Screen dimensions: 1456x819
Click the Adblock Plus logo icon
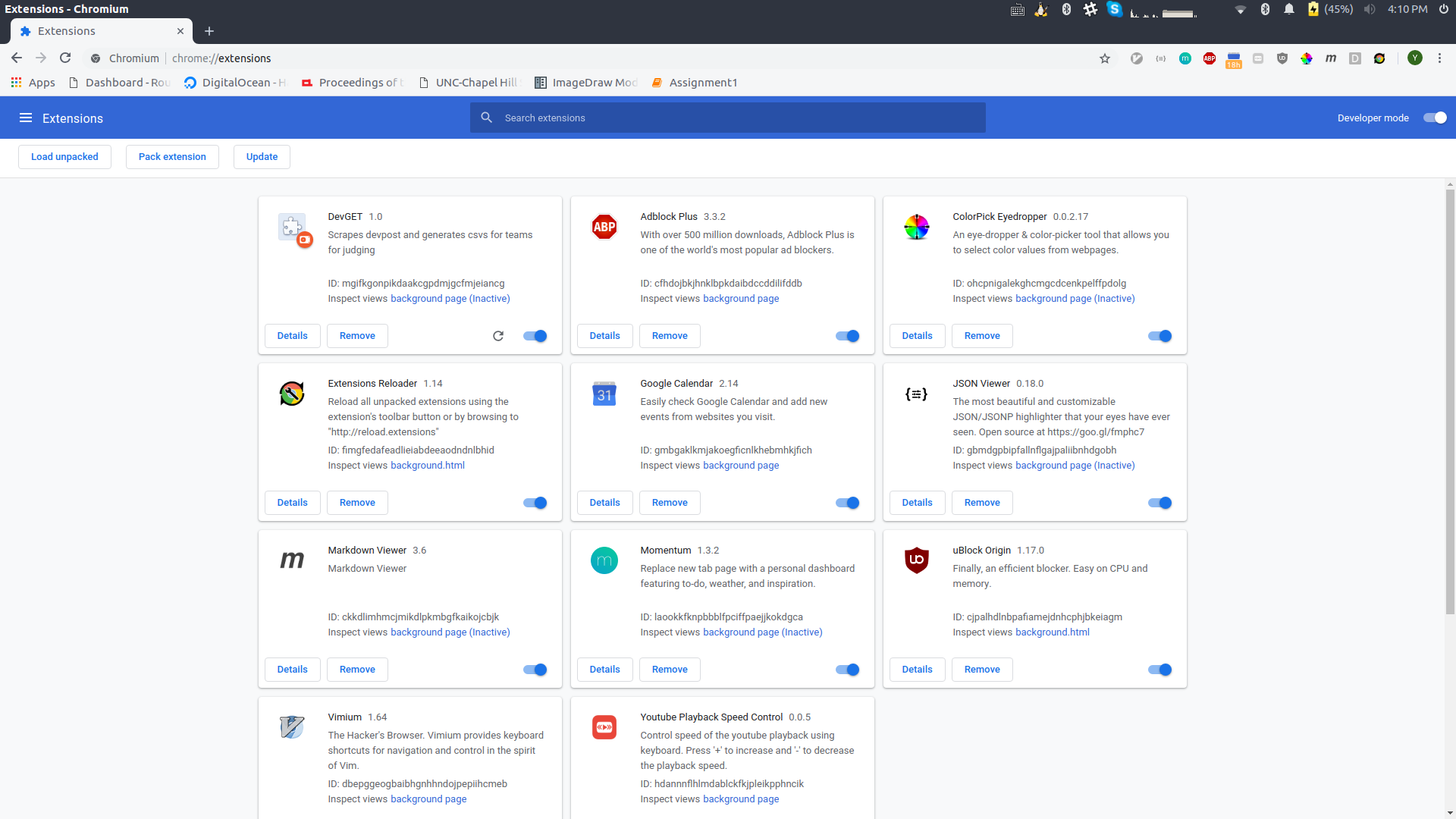604,227
